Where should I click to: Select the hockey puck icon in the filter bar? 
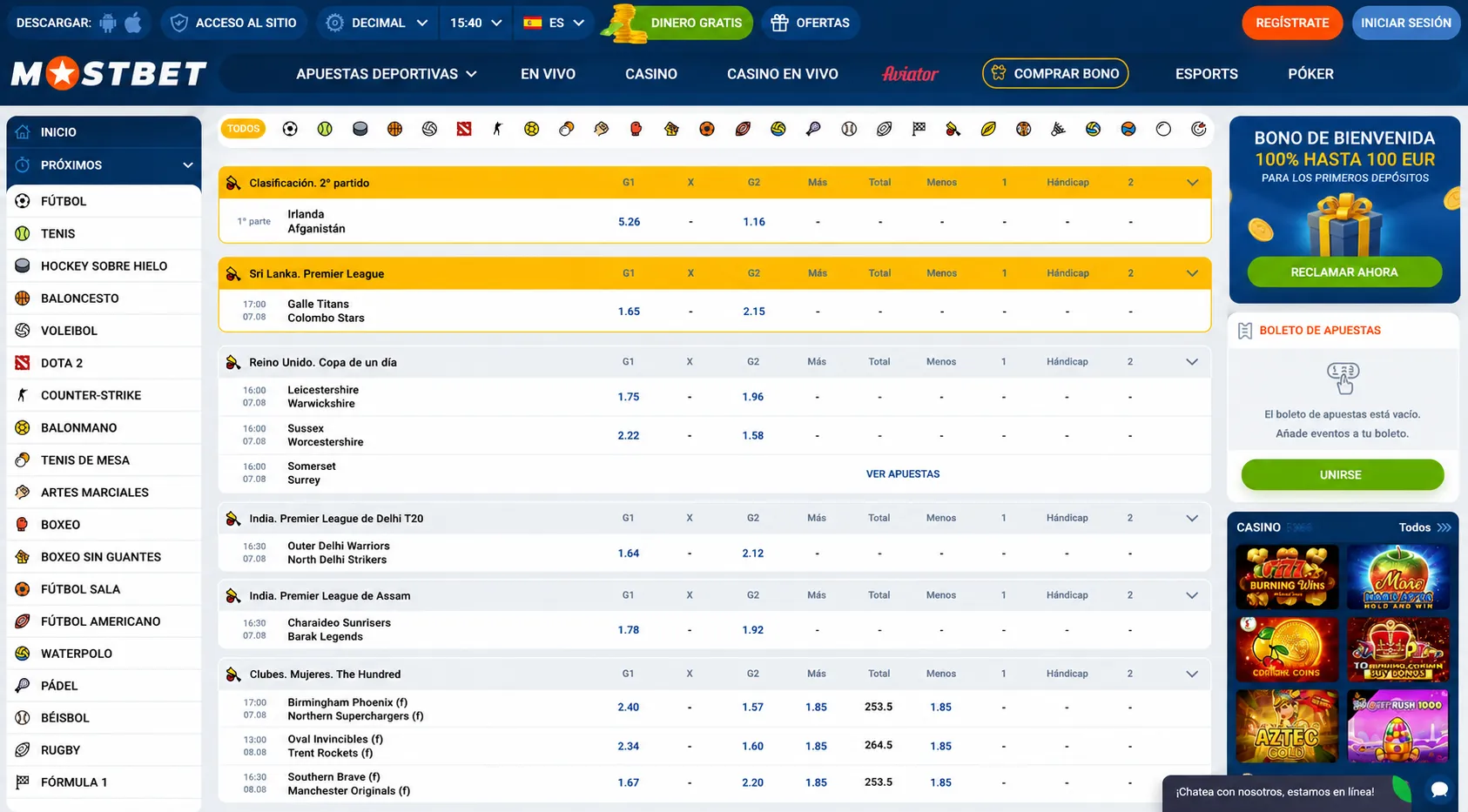360,129
